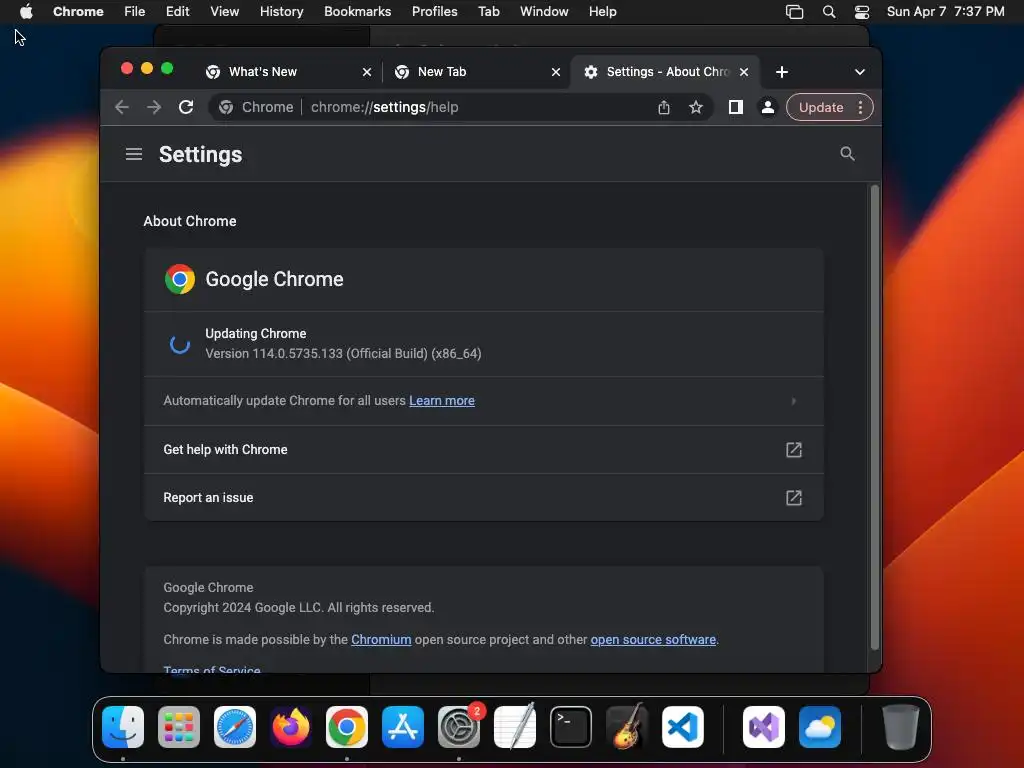
Task: Click the Update button in the toolbar
Action: pyautogui.click(x=821, y=107)
